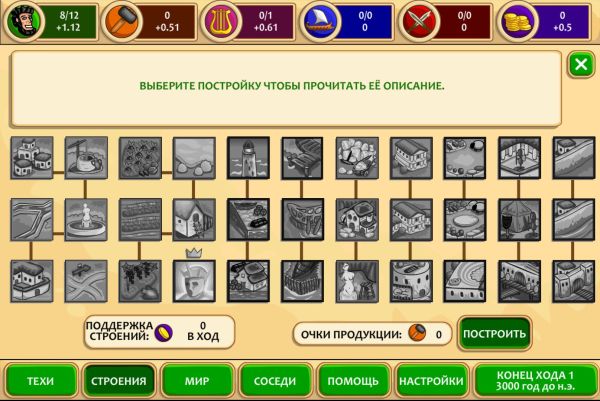Select the crowned ruler mask wonder

point(194,281)
